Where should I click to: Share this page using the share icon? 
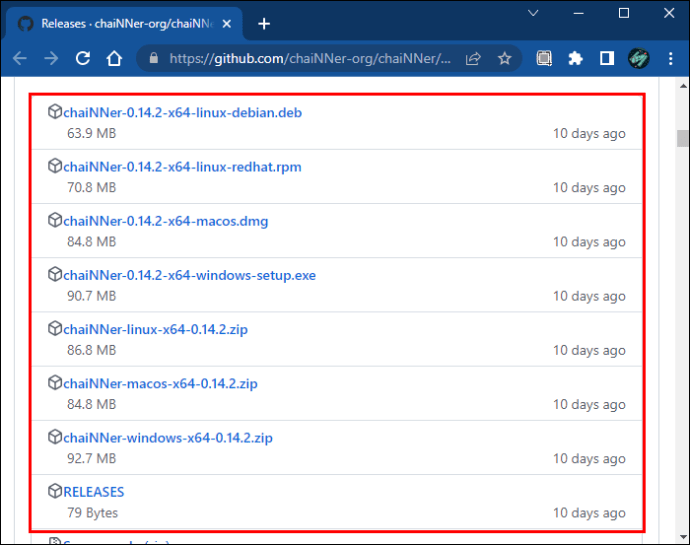[473, 58]
